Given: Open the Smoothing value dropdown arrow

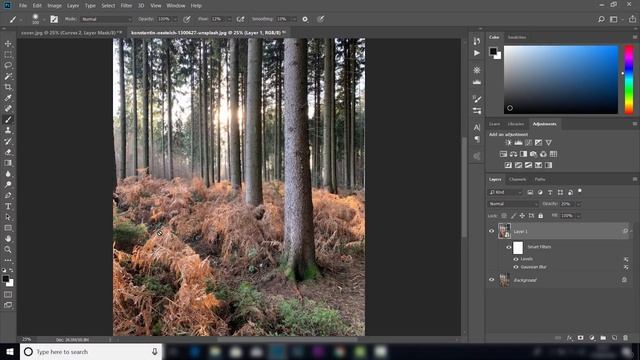Looking at the screenshot, I should pos(294,19).
